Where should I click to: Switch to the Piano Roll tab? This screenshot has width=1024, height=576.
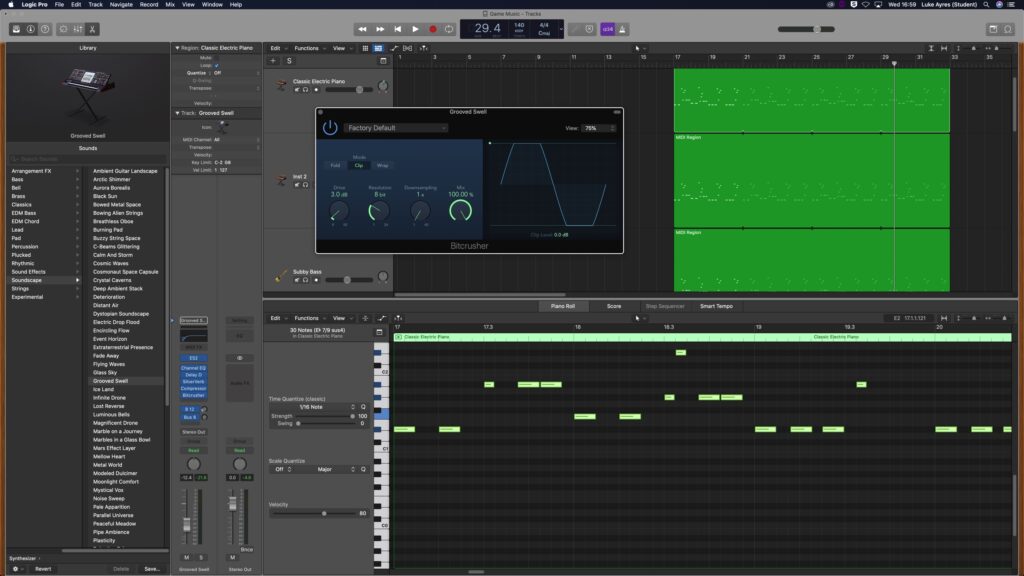coord(562,306)
